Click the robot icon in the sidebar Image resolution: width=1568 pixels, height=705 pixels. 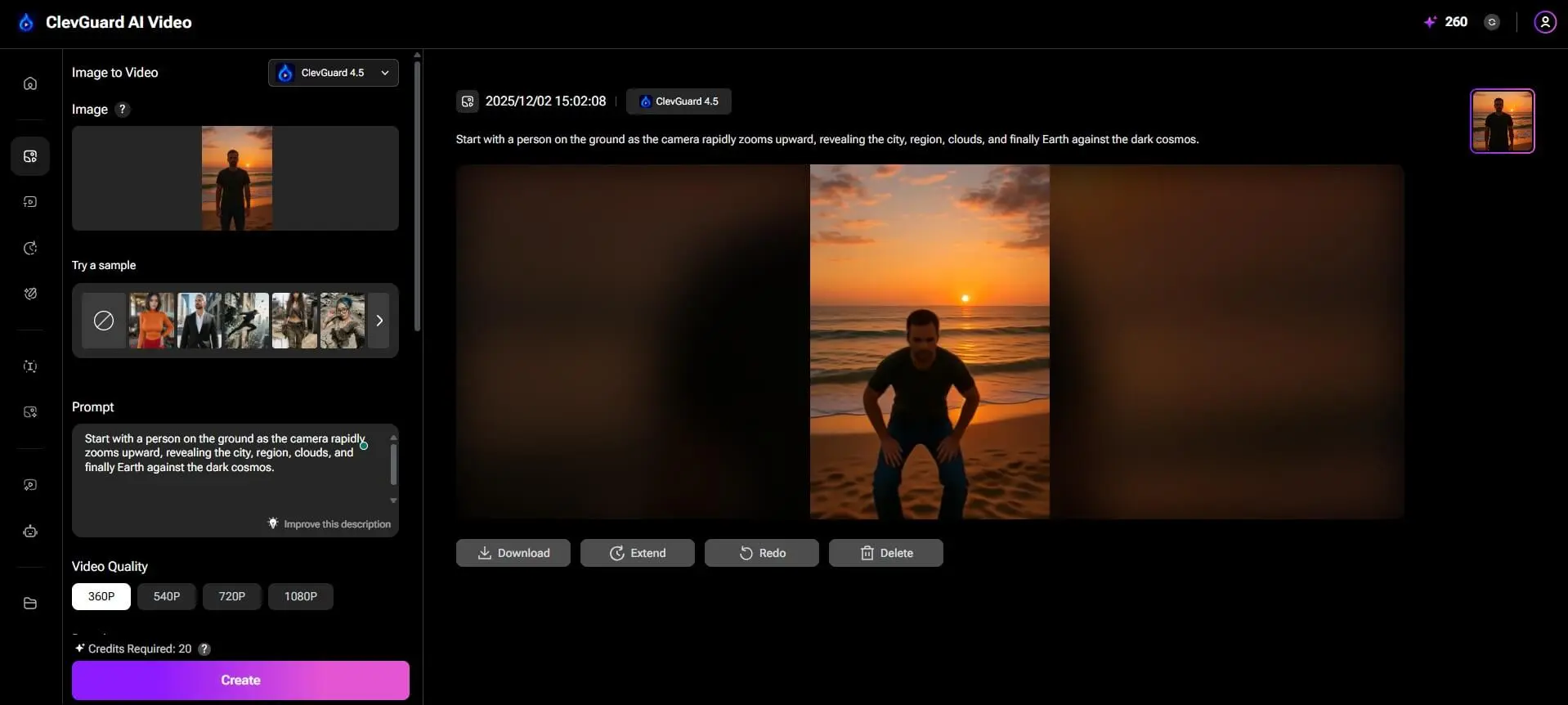click(x=30, y=532)
